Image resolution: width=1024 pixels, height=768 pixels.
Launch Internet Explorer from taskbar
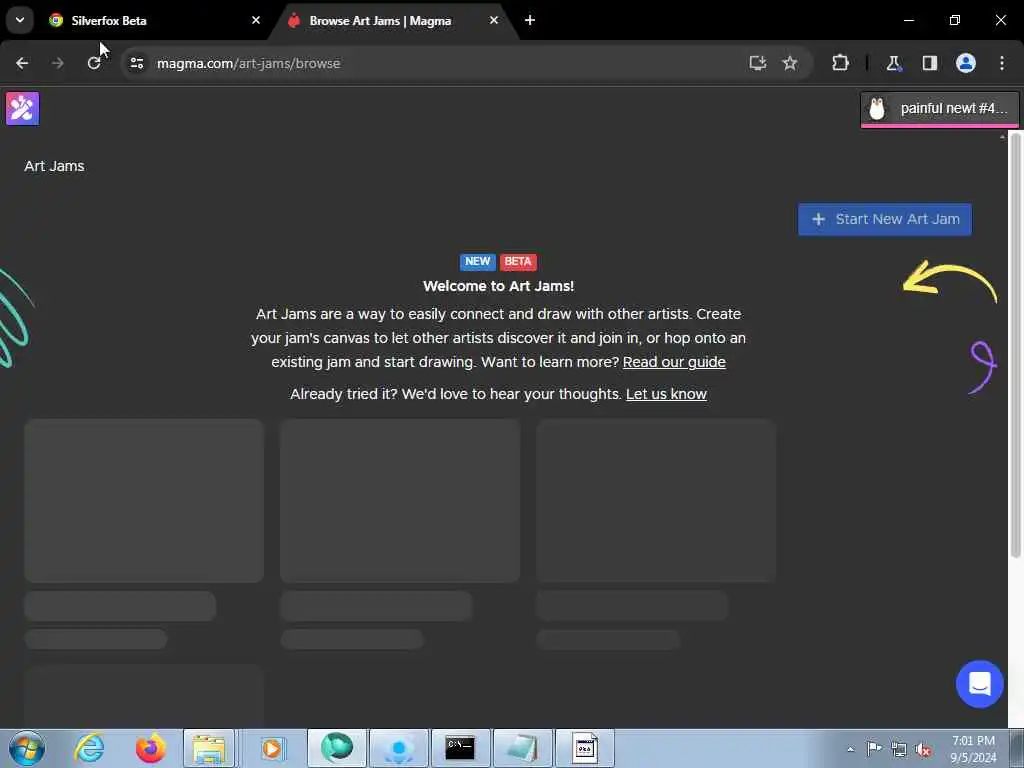(89, 748)
